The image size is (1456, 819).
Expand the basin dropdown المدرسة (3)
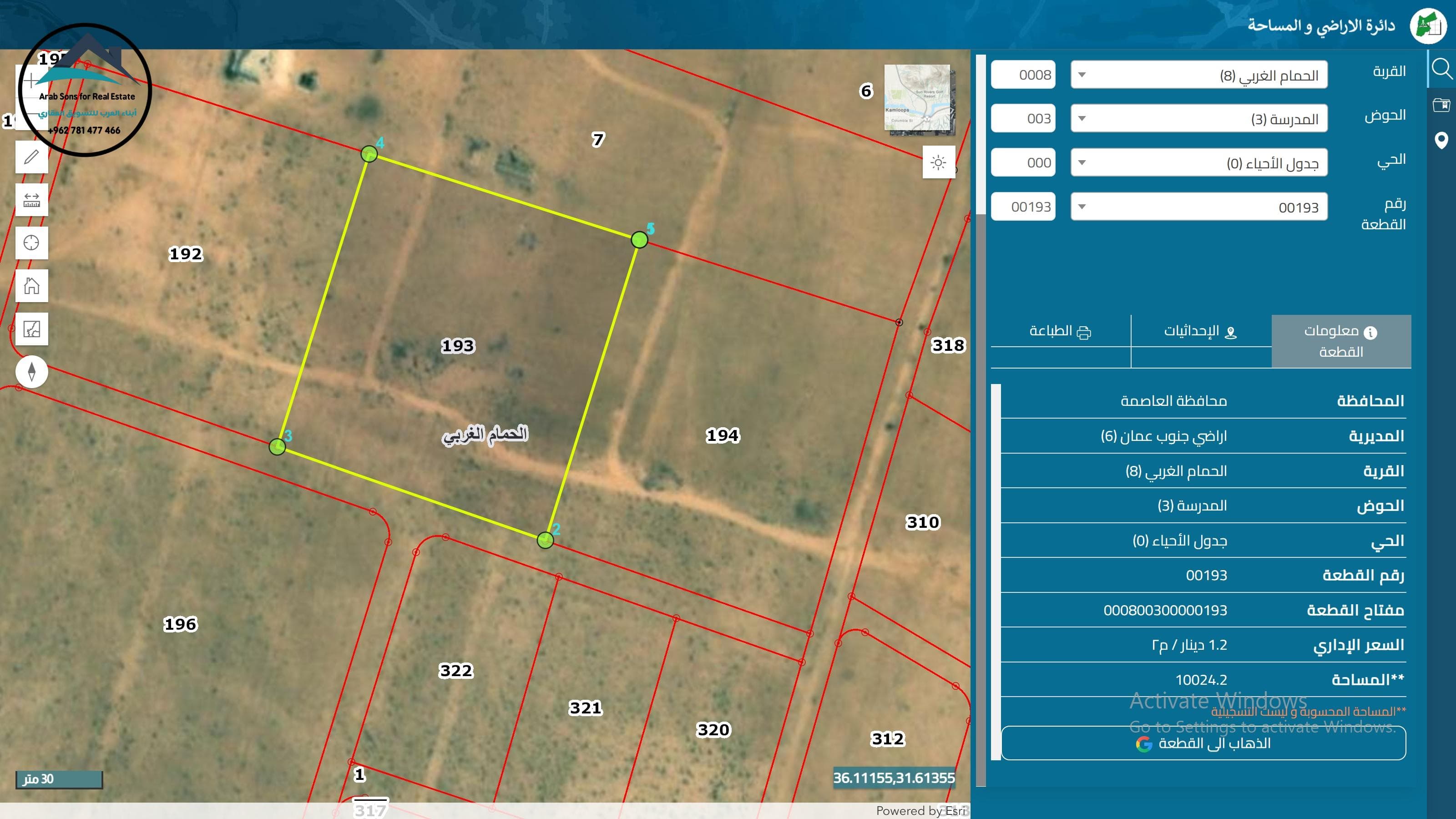tap(1198, 119)
